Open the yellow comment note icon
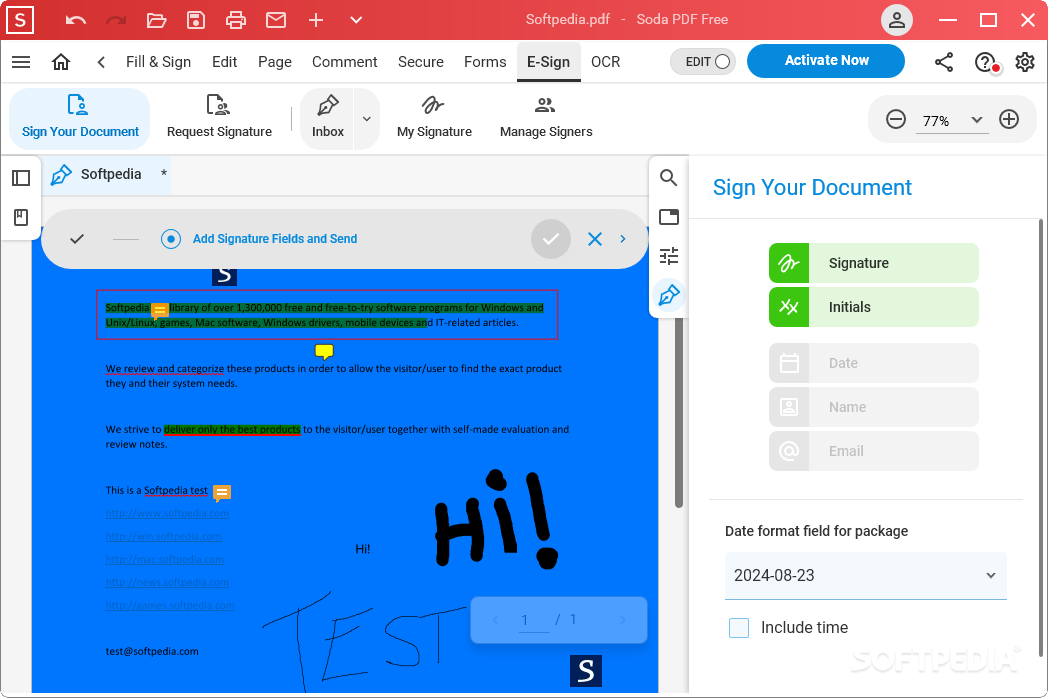 [324, 351]
